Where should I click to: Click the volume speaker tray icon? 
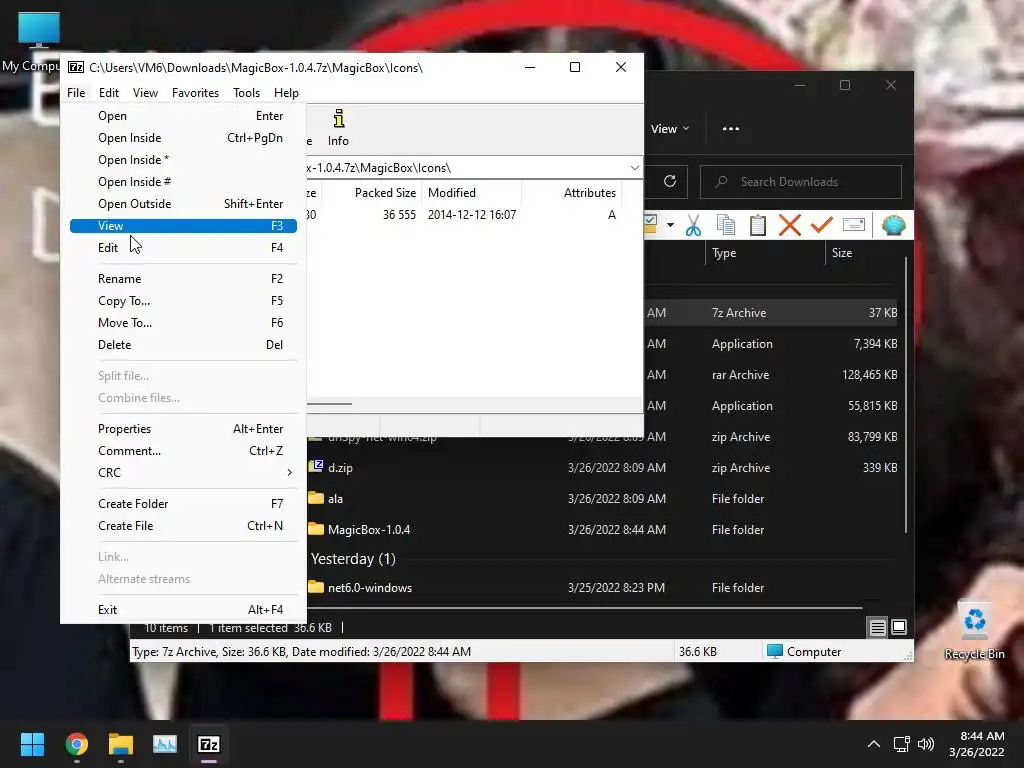pos(926,744)
